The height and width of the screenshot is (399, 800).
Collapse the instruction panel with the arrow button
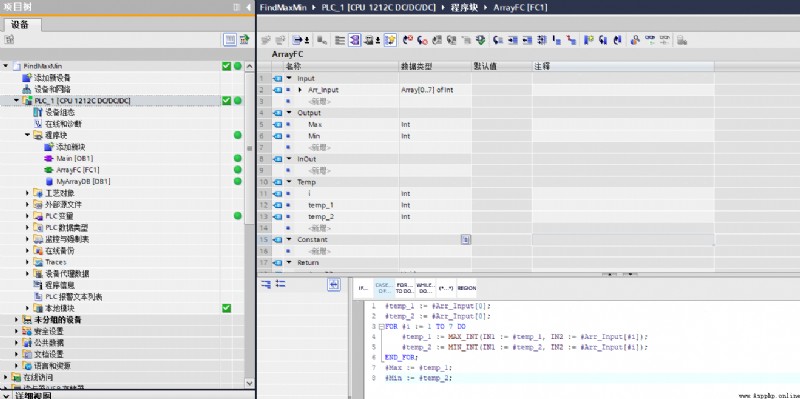click(334, 285)
